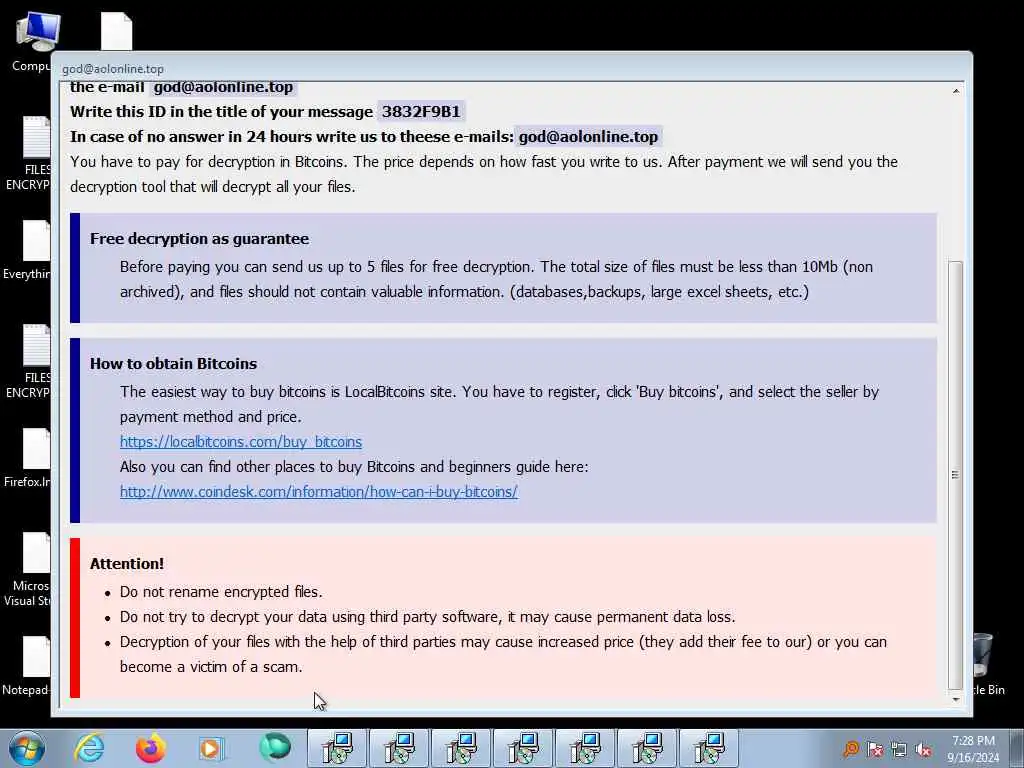Click the muted volume speaker tray icon
Screen dimensions: 1024x768
pyautogui.click(x=923, y=749)
